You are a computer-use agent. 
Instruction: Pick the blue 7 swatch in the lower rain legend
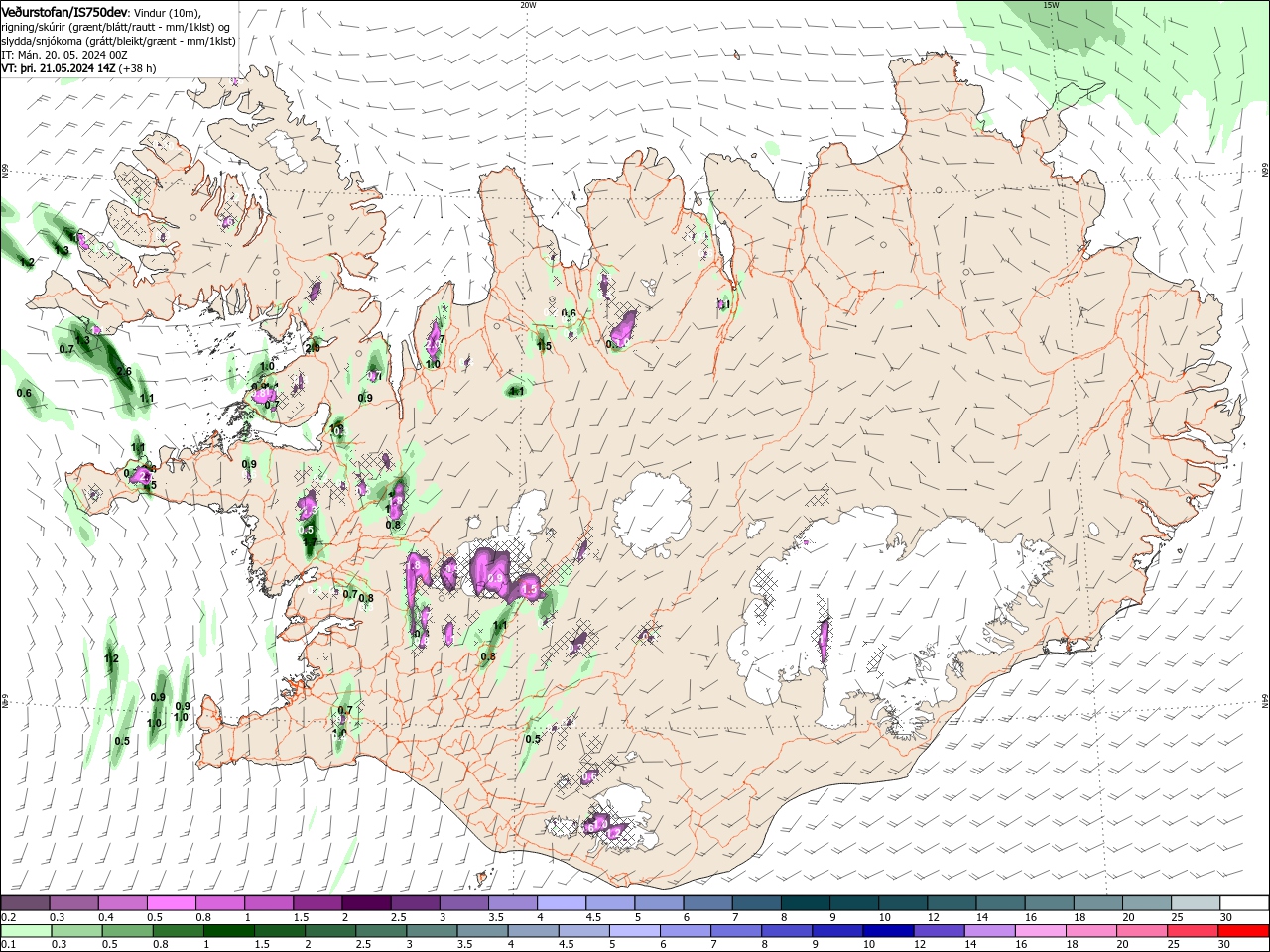[736, 932]
